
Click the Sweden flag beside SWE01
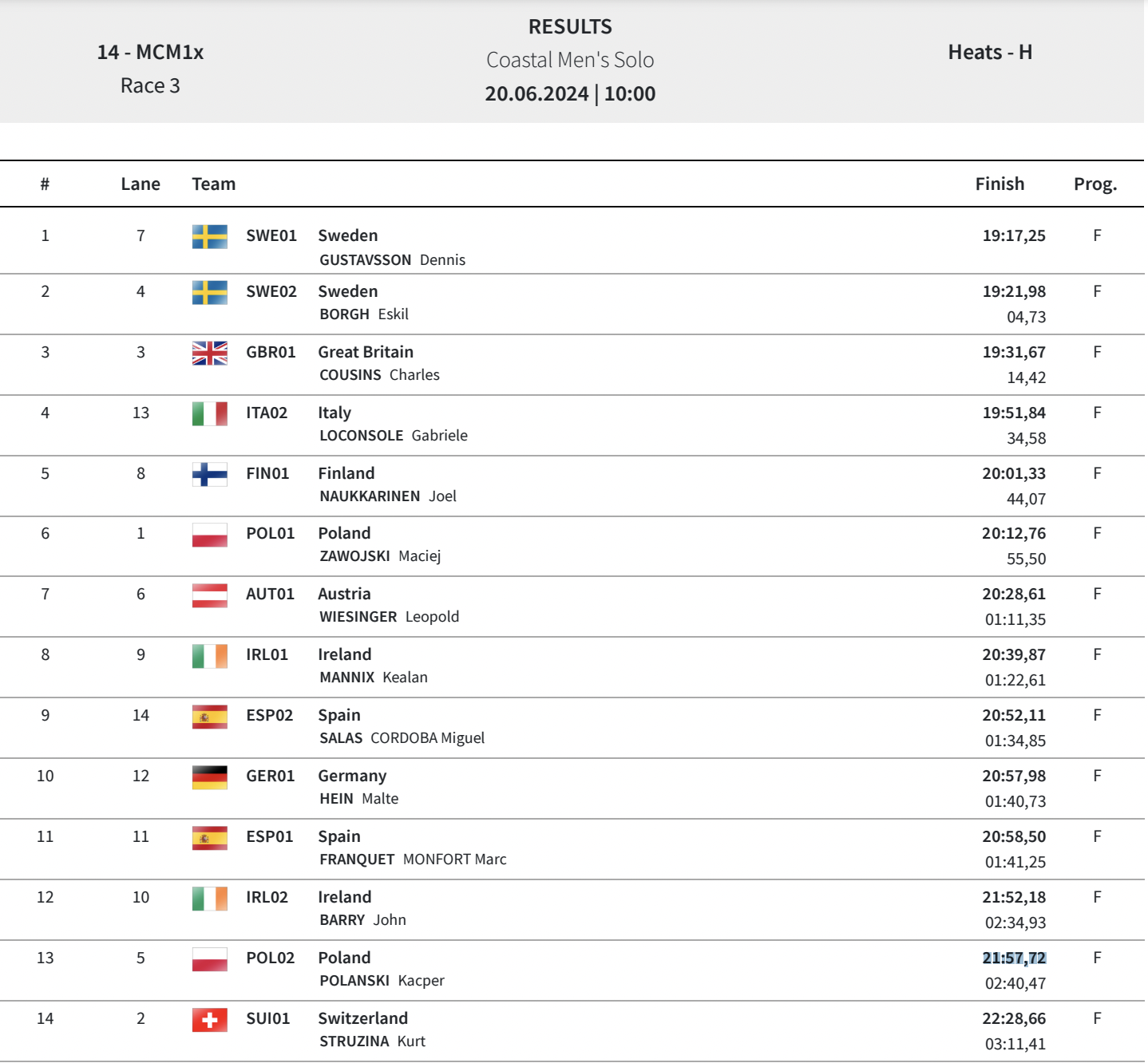pyautogui.click(x=209, y=236)
